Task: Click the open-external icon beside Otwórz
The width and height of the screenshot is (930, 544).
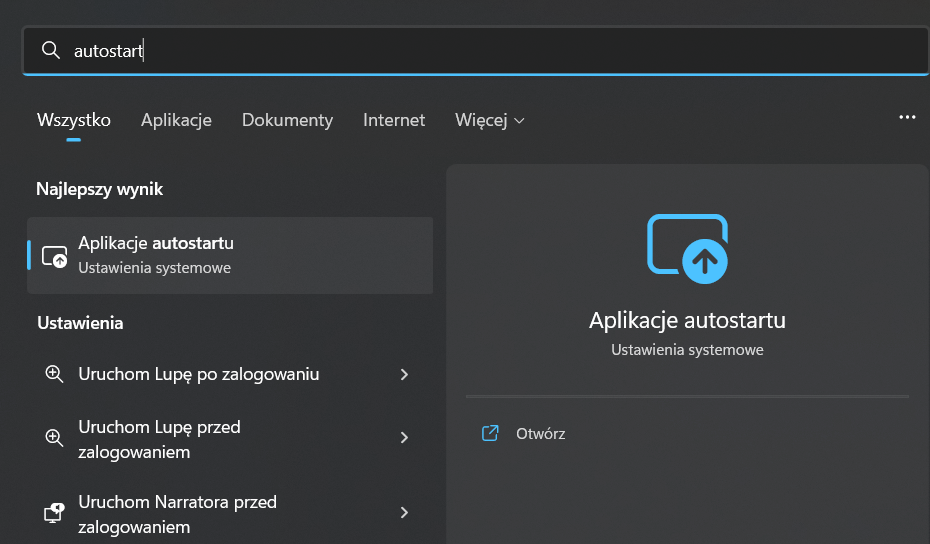Action: click(x=490, y=434)
